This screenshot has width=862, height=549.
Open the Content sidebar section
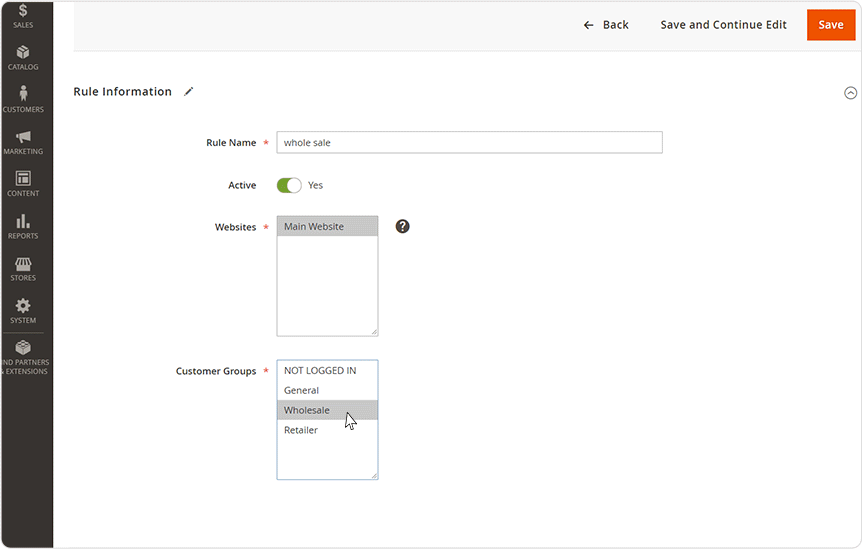pos(23,184)
